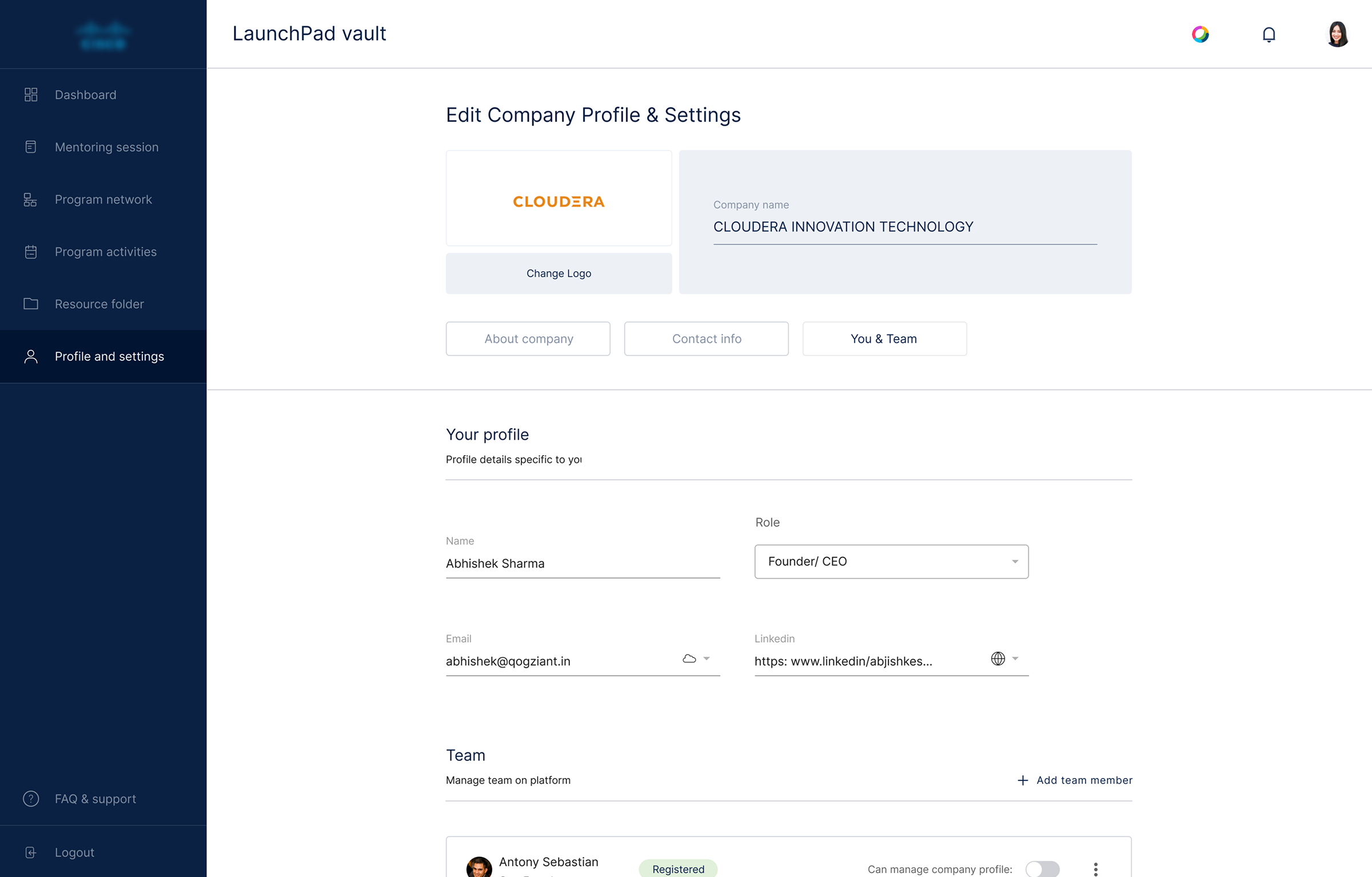Click the globe icon in Linkedin field

pos(998,659)
